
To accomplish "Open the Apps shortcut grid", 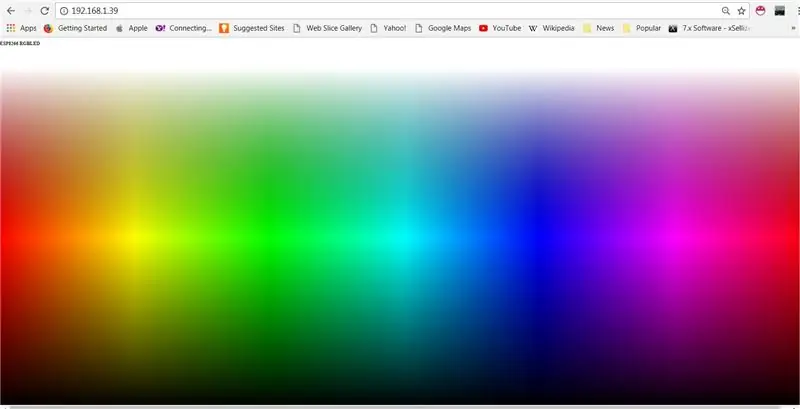I will [x=21, y=28].
